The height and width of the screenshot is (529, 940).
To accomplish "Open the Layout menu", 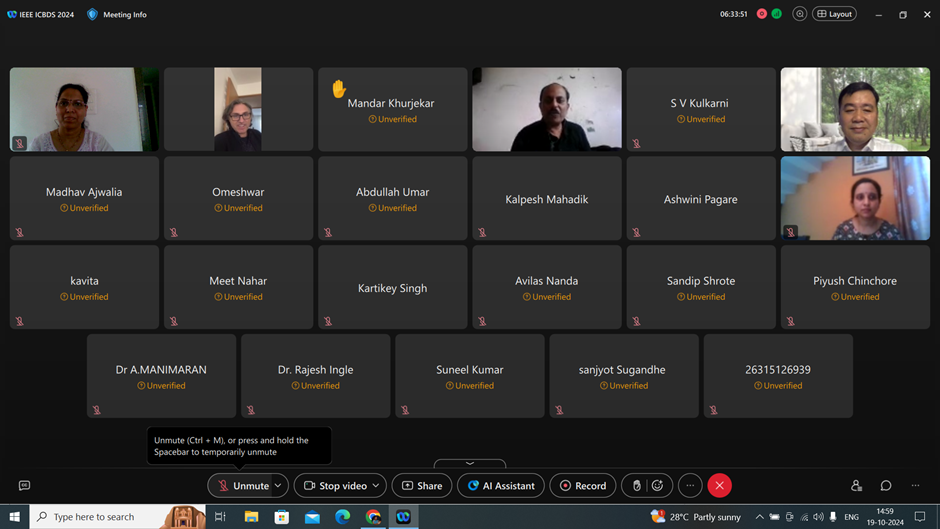I will [834, 14].
